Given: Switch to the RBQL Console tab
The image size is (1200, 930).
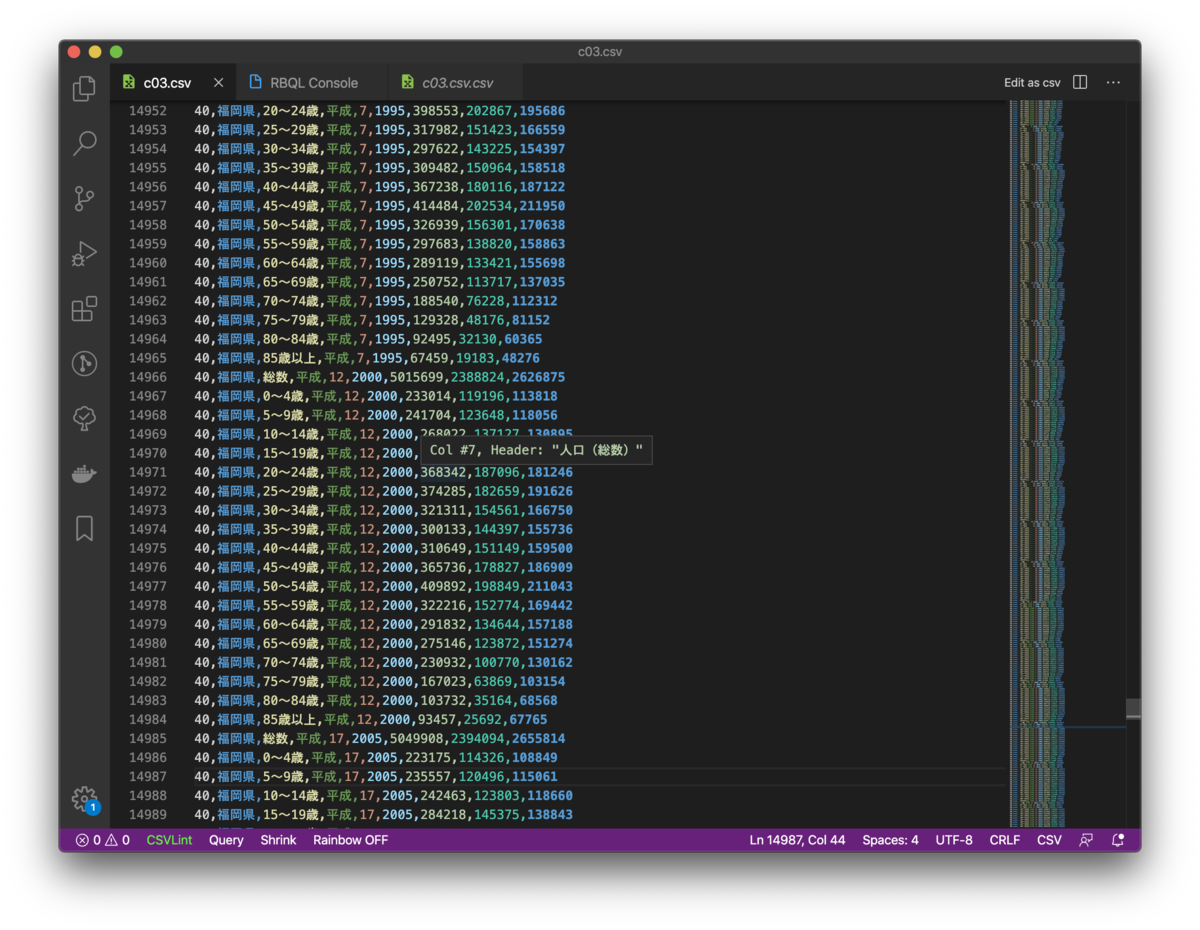Looking at the screenshot, I should click(x=314, y=83).
